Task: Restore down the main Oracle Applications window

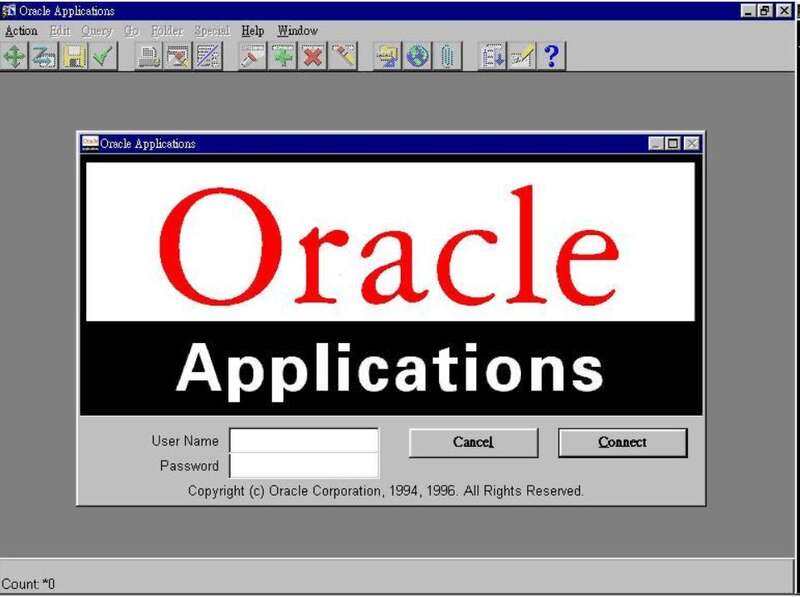Action: (x=765, y=11)
